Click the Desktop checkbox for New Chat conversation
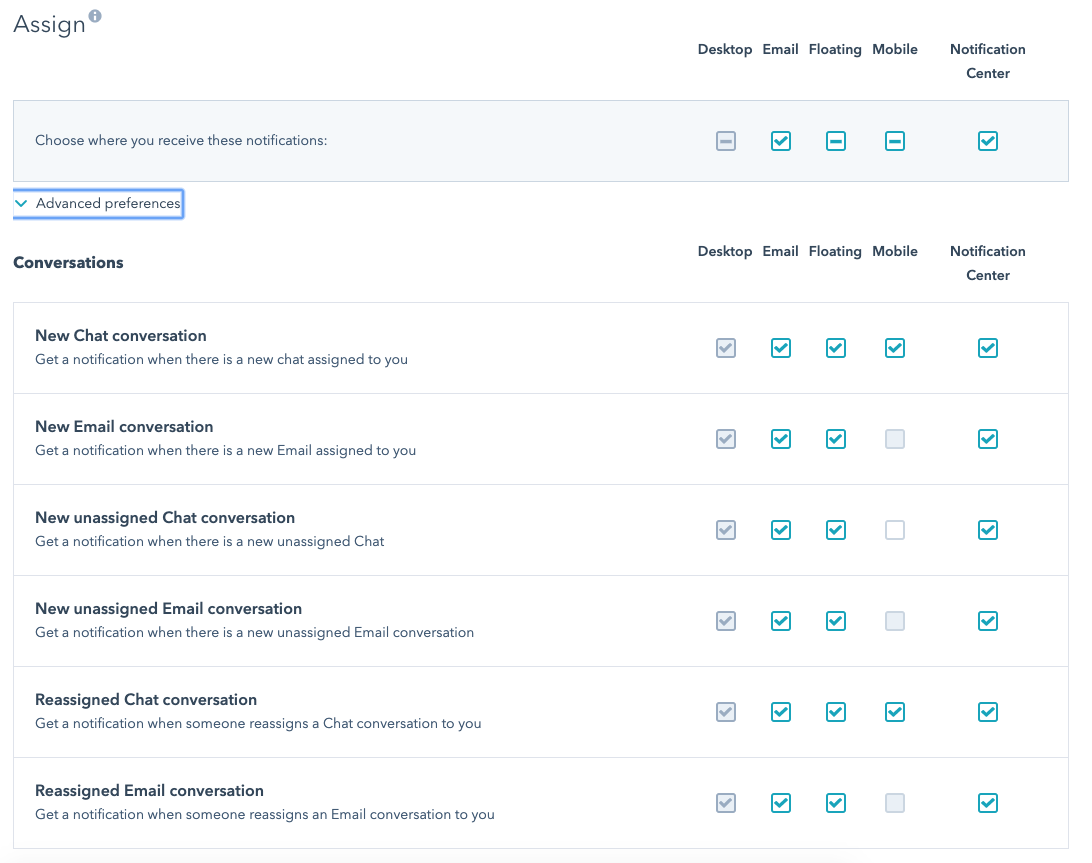The height and width of the screenshot is (863, 1092). [x=726, y=348]
